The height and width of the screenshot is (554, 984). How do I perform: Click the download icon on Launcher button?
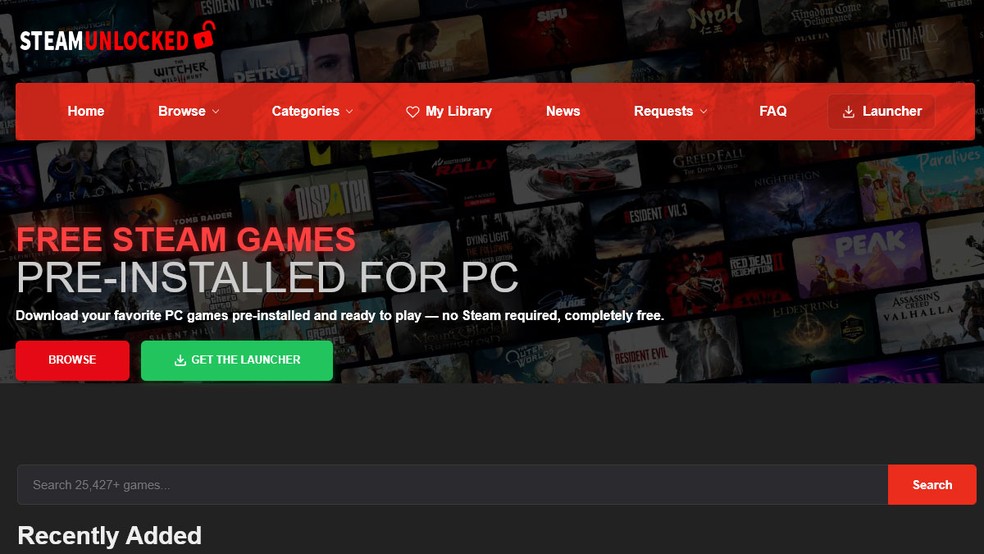(848, 112)
